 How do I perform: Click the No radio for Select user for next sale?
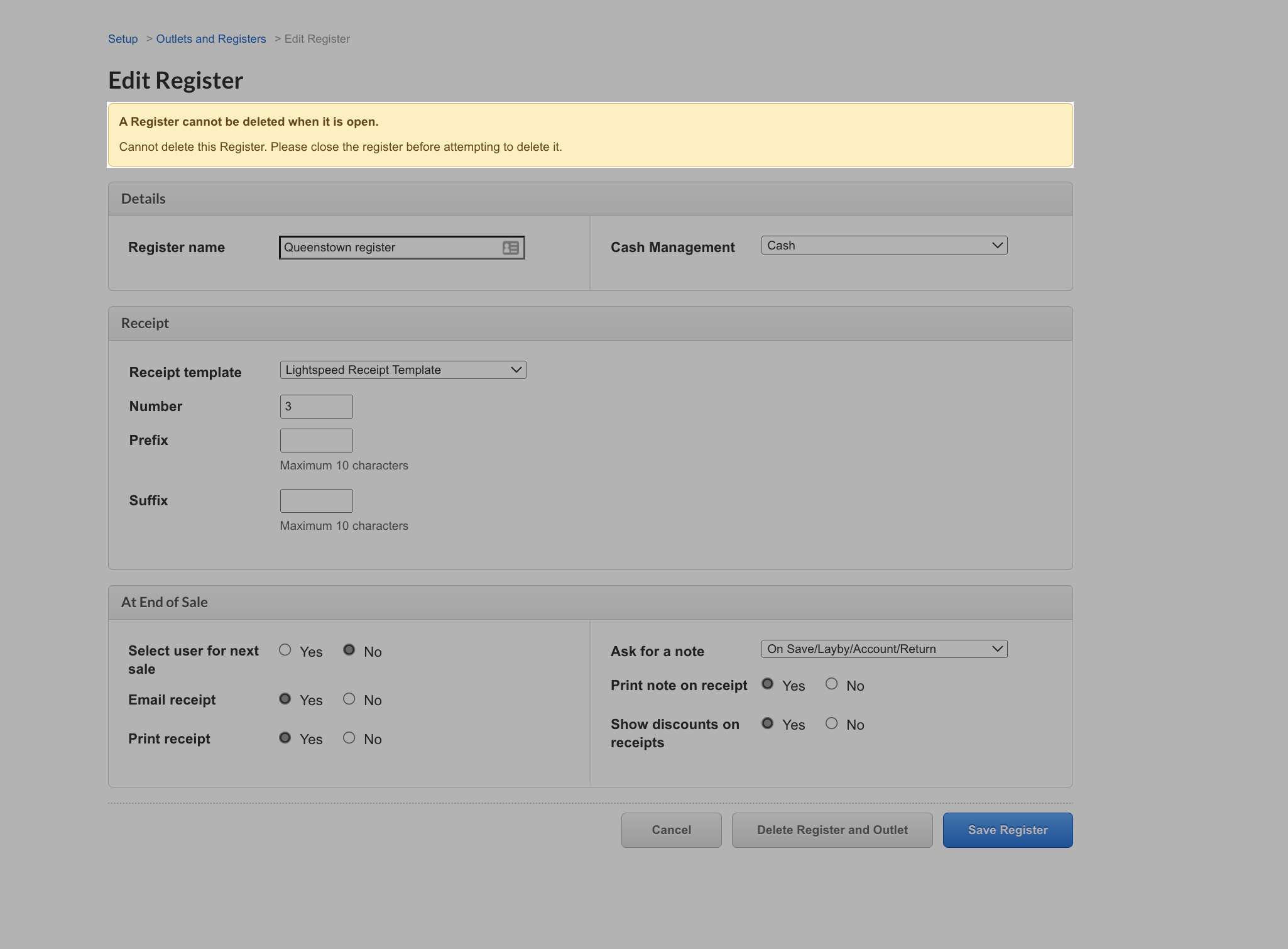(349, 650)
